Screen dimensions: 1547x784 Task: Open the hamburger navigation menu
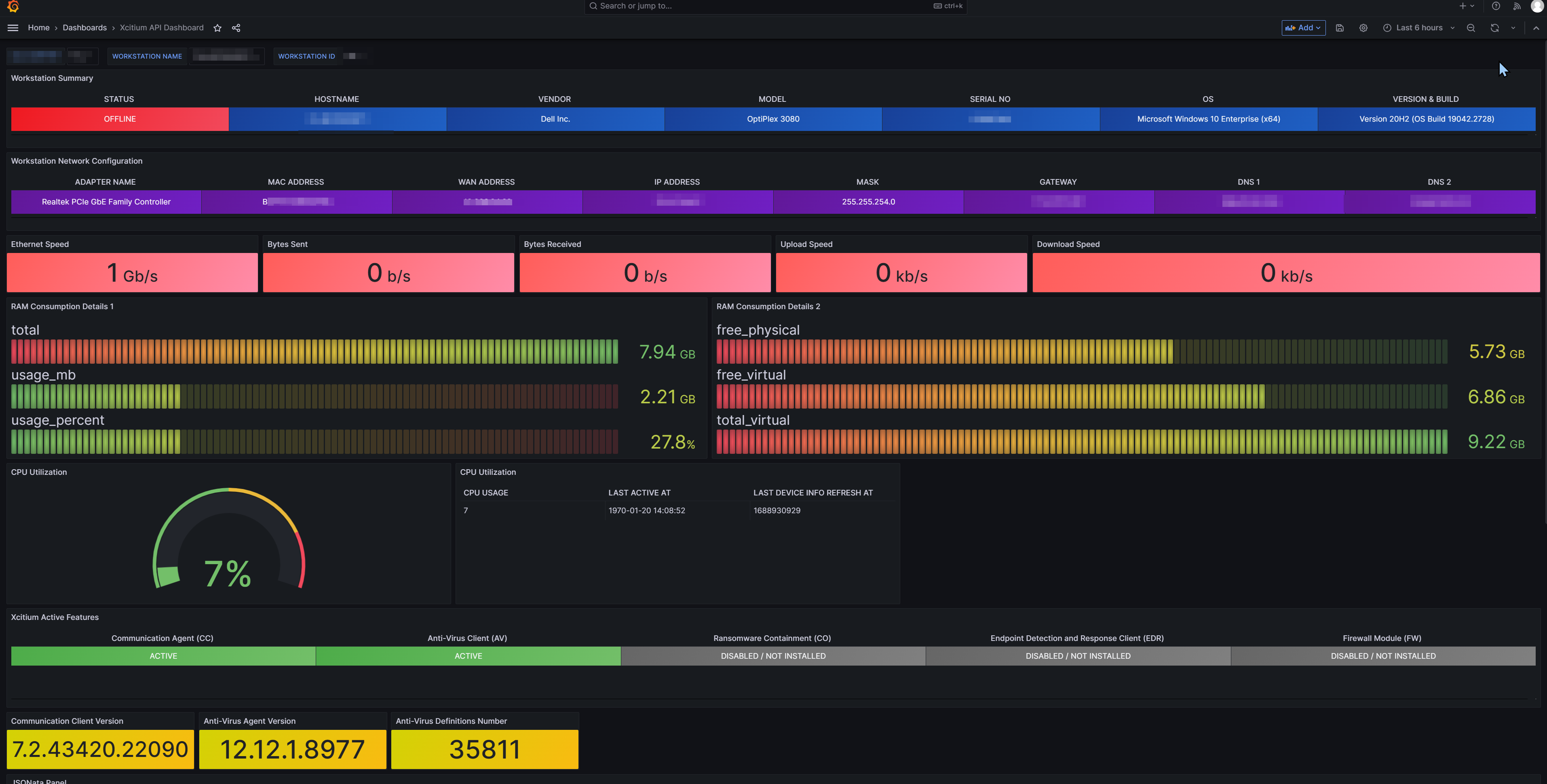pos(13,27)
